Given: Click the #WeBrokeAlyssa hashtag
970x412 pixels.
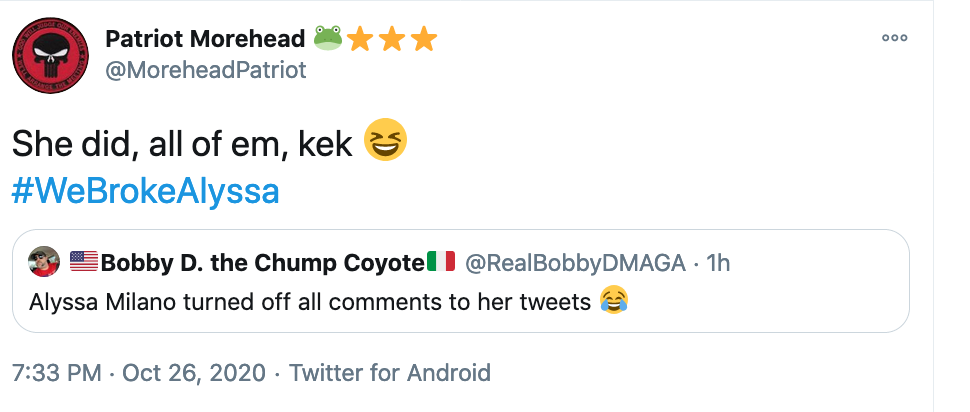Looking at the screenshot, I should click(x=146, y=192).
